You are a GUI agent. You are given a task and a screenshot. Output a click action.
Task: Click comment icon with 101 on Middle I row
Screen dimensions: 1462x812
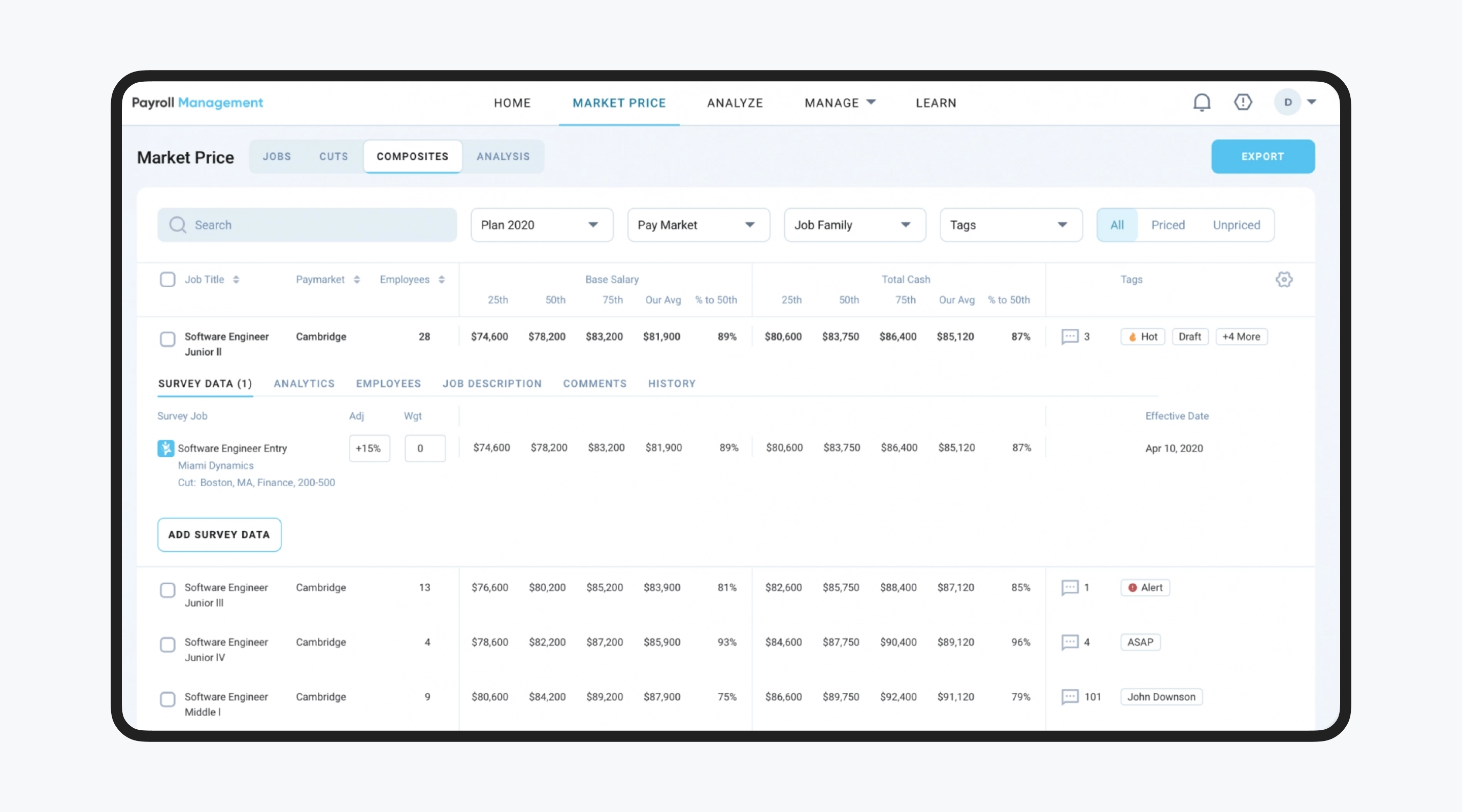[x=1070, y=697]
